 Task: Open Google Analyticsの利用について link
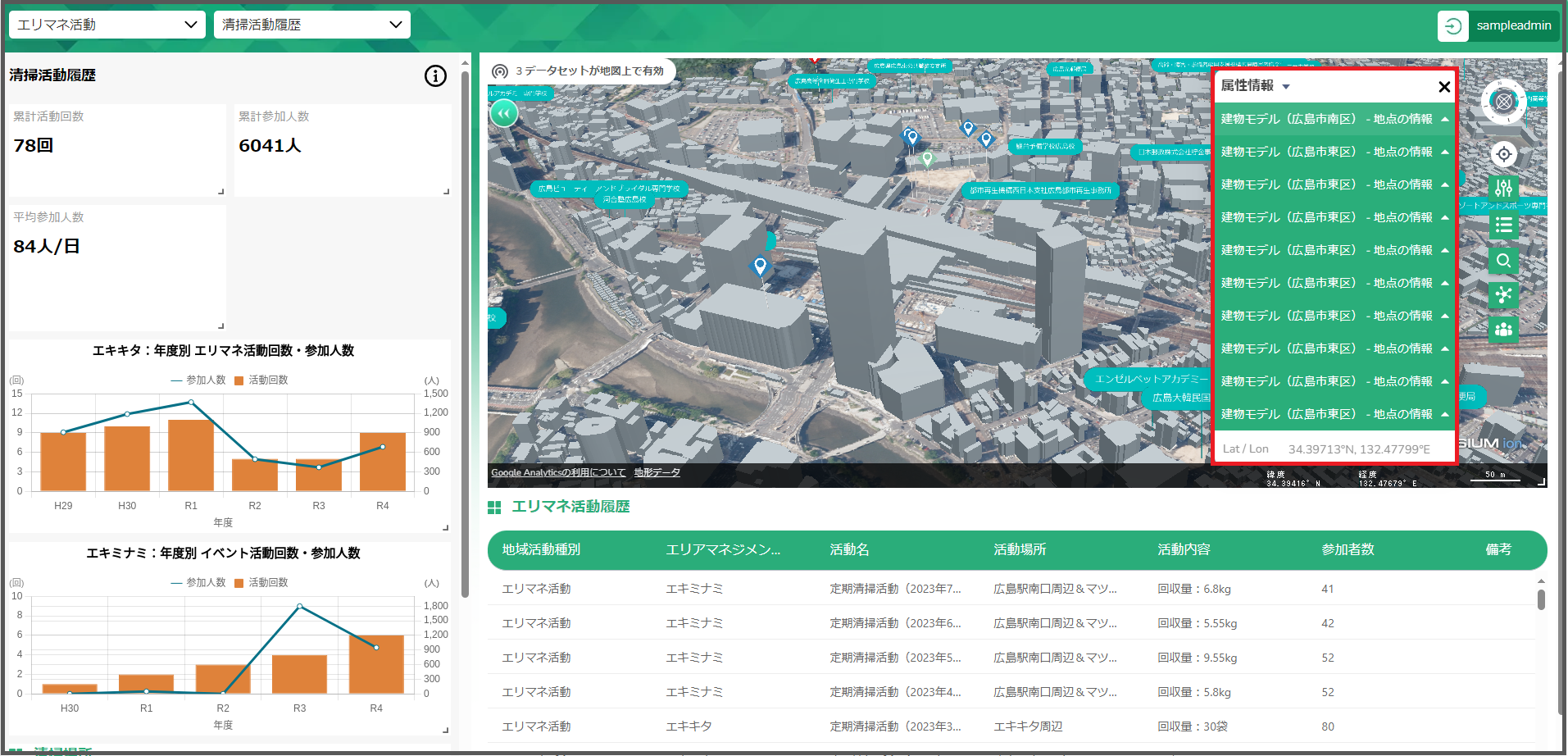pyautogui.click(x=558, y=472)
